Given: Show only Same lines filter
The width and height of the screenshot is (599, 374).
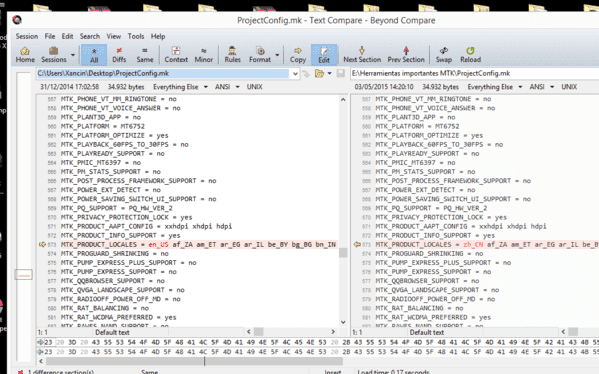Looking at the screenshot, I should tap(145, 55).
